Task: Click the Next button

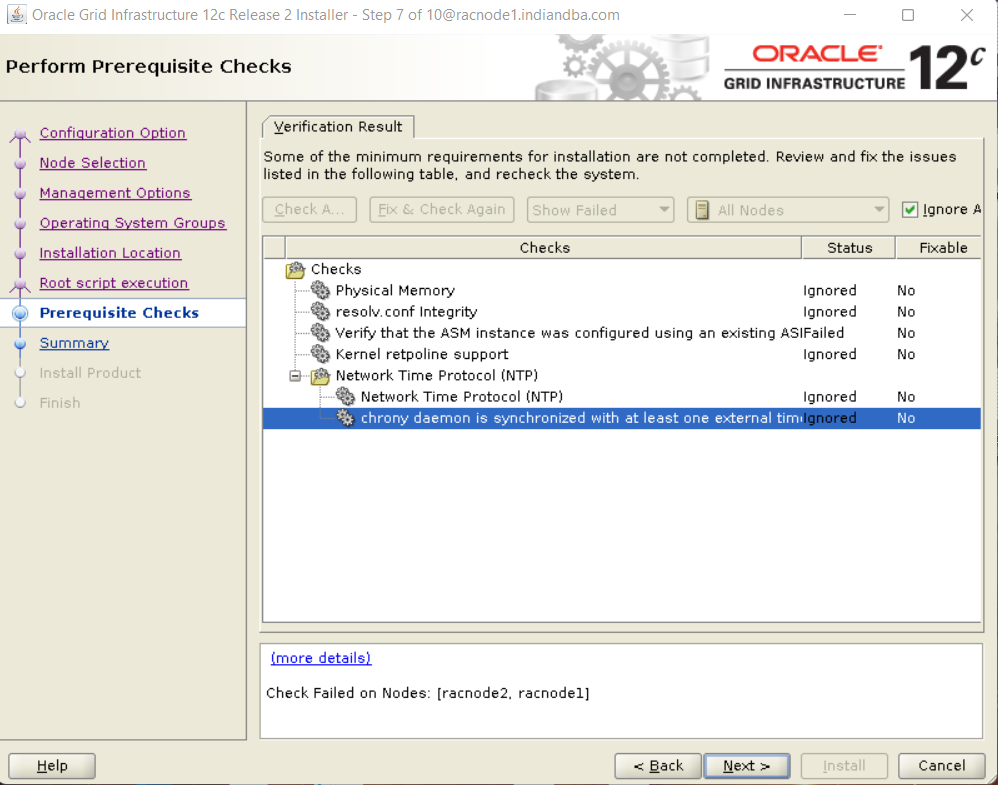Action: coord(747,766)
